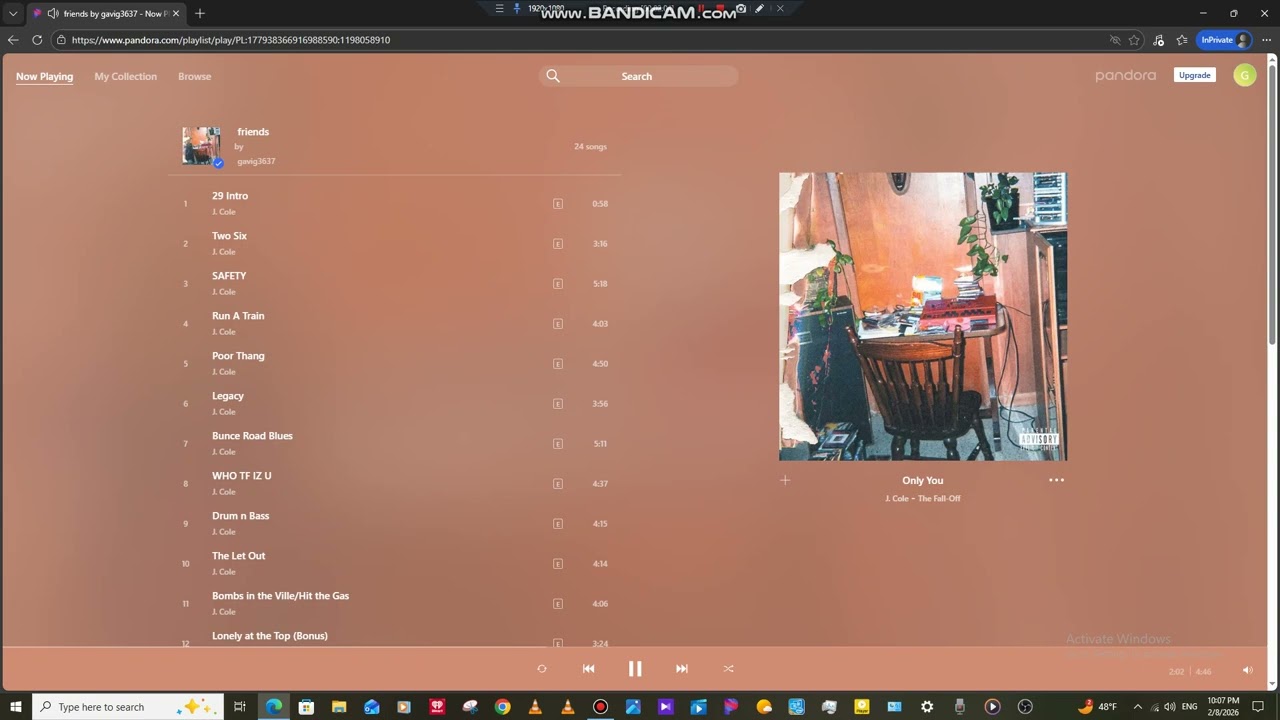Open the tab search dropdown
The width and height of the screenshot is (1280, 720).
[x=13, y=13]
